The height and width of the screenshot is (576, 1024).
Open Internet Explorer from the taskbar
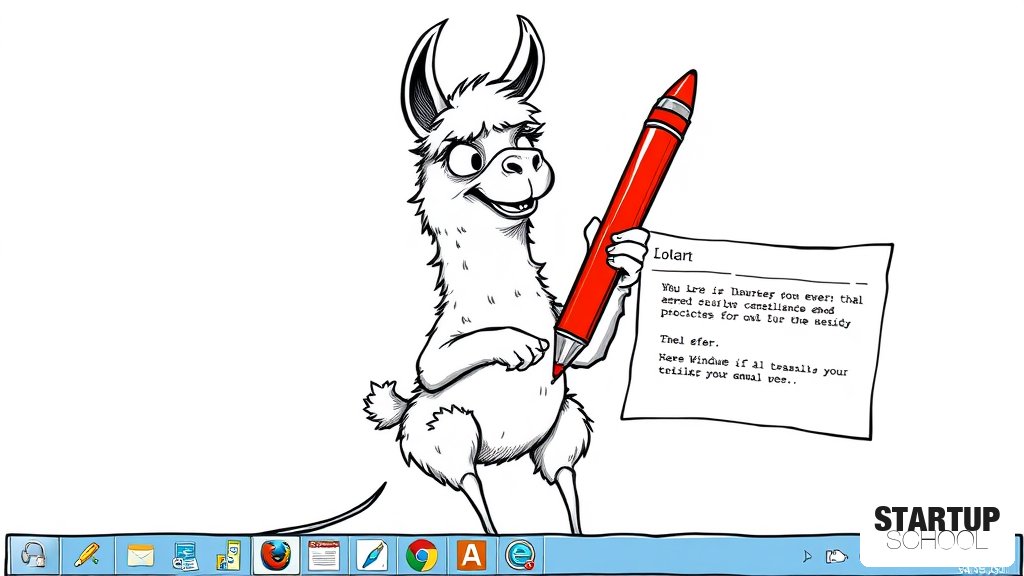520,555
